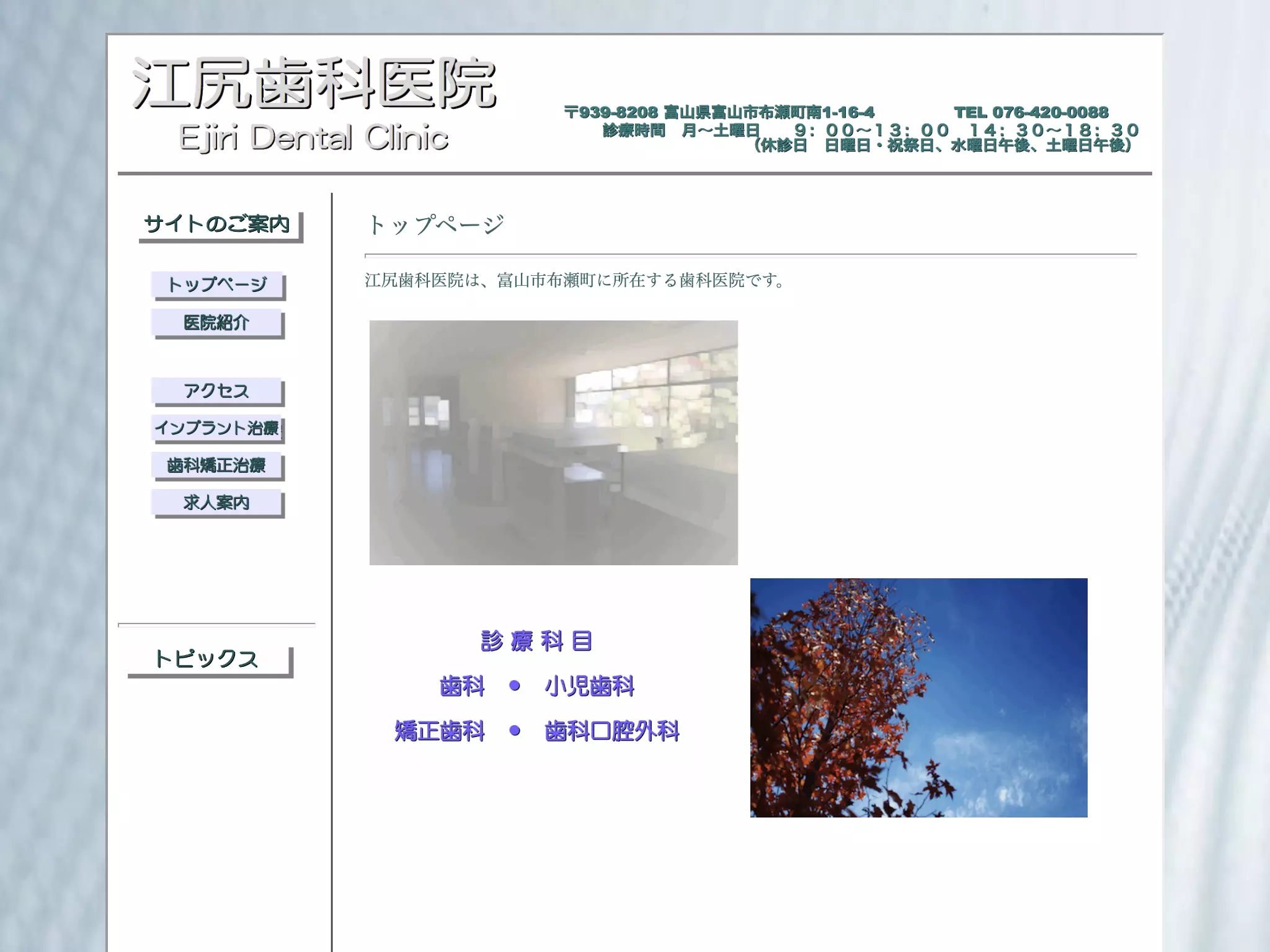
Task: Click the トピックス heading banner
Action: pyautogui.click(x=210, y=661)
